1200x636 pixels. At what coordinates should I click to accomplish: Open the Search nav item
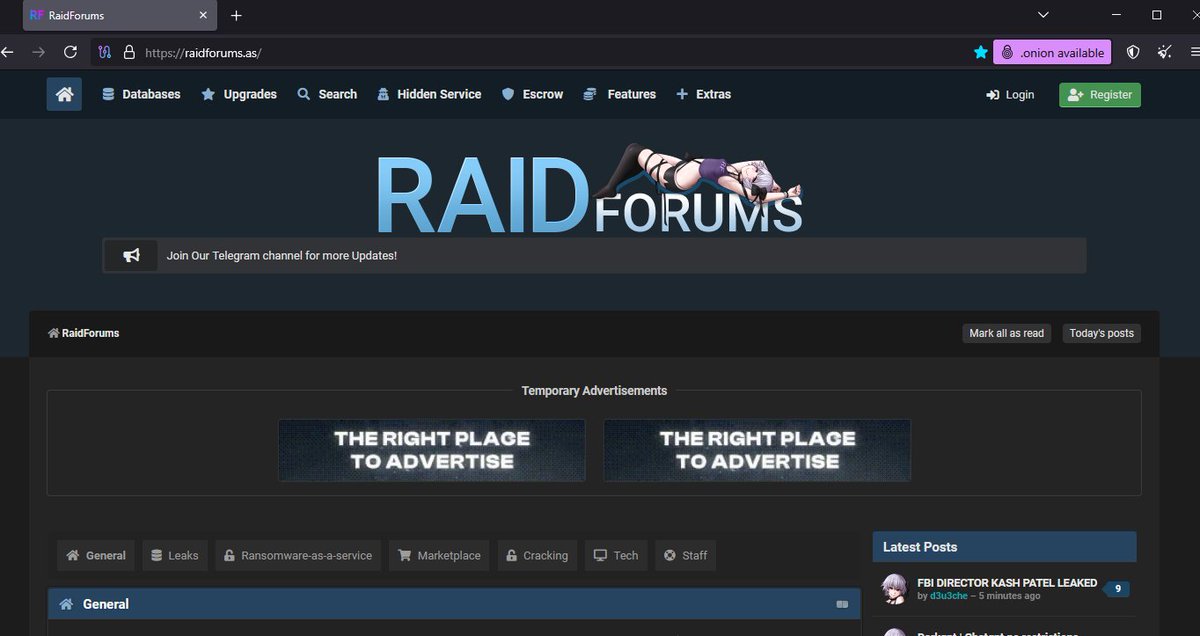coord(327,94)
